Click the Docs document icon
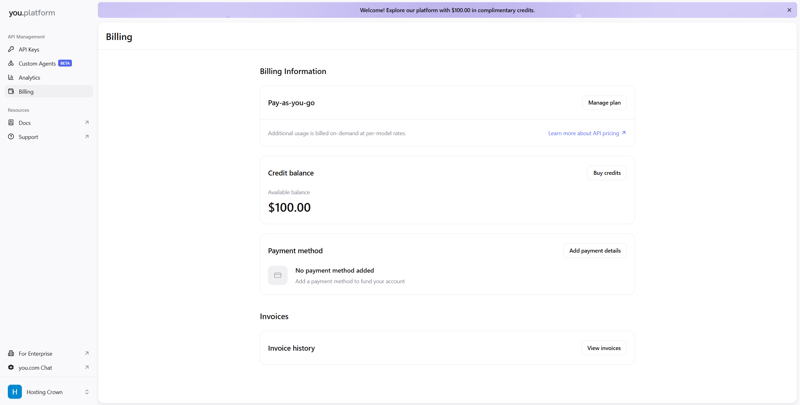 coord(11,122)
